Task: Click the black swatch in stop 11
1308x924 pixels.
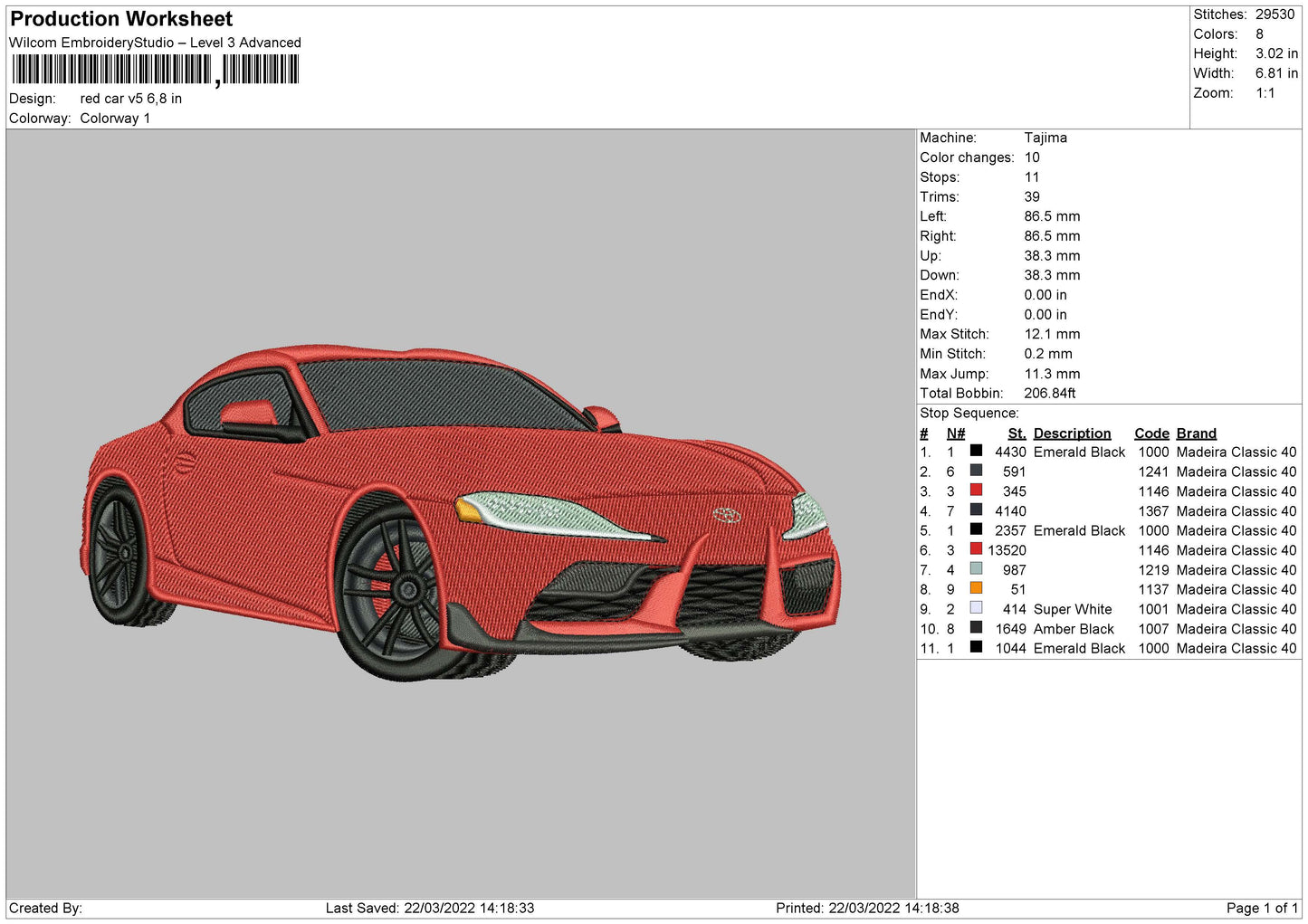Action: (x=976, y=647)
